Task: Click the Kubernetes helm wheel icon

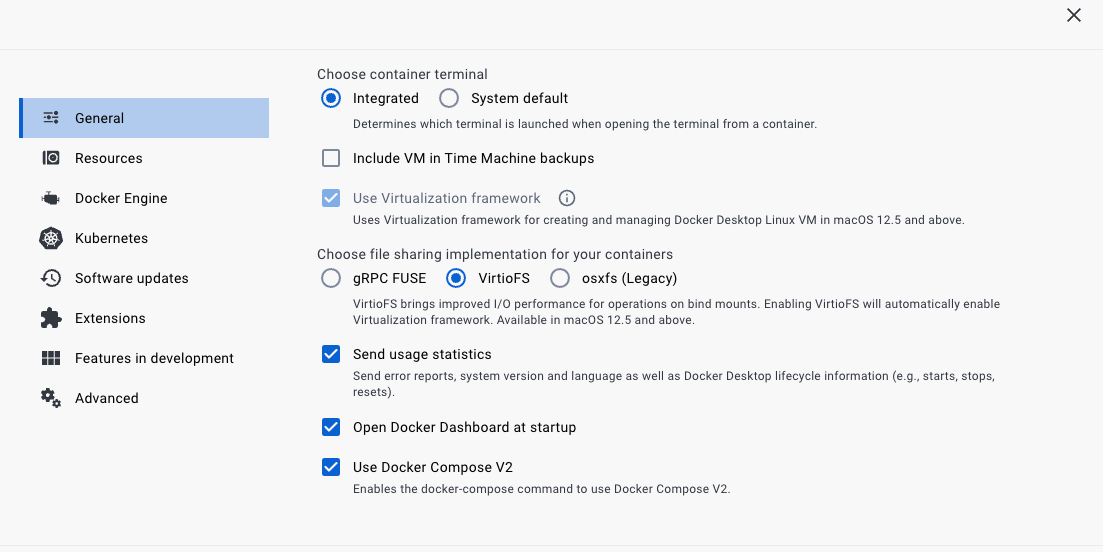Action: tap(51, 238)
